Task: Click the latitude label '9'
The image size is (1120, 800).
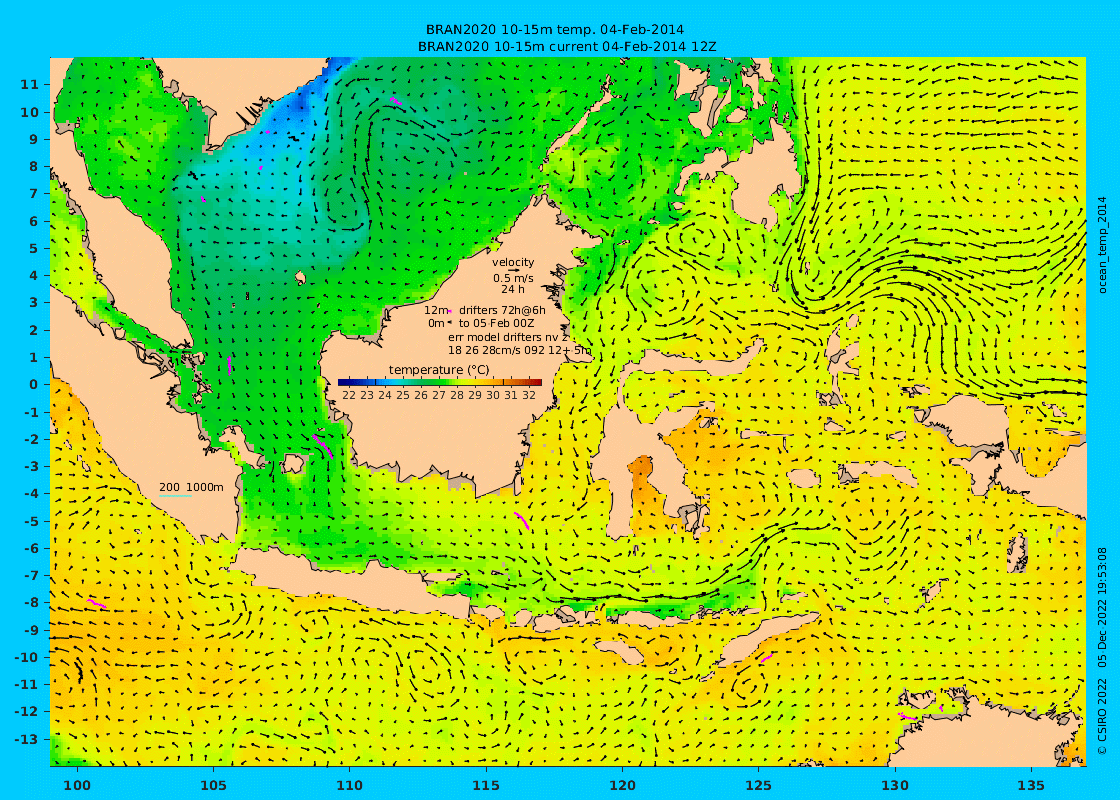Action: click(x=34, y=139)
